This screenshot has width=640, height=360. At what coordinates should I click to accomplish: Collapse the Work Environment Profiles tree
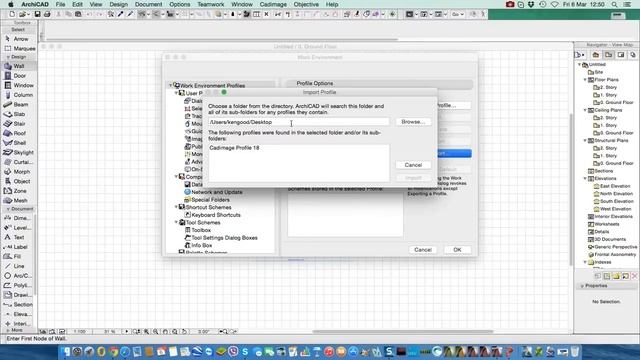click(171, 86)
